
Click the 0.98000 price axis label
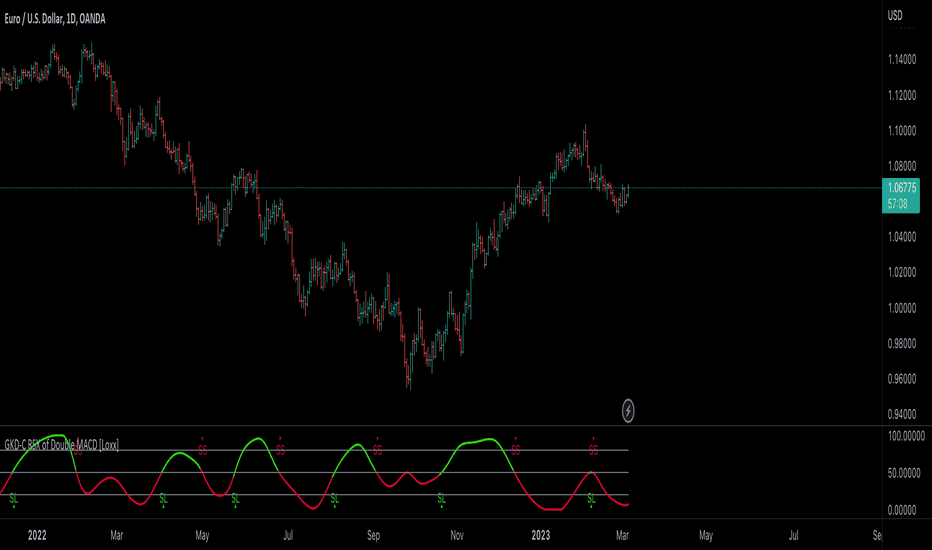pos(902,343)
